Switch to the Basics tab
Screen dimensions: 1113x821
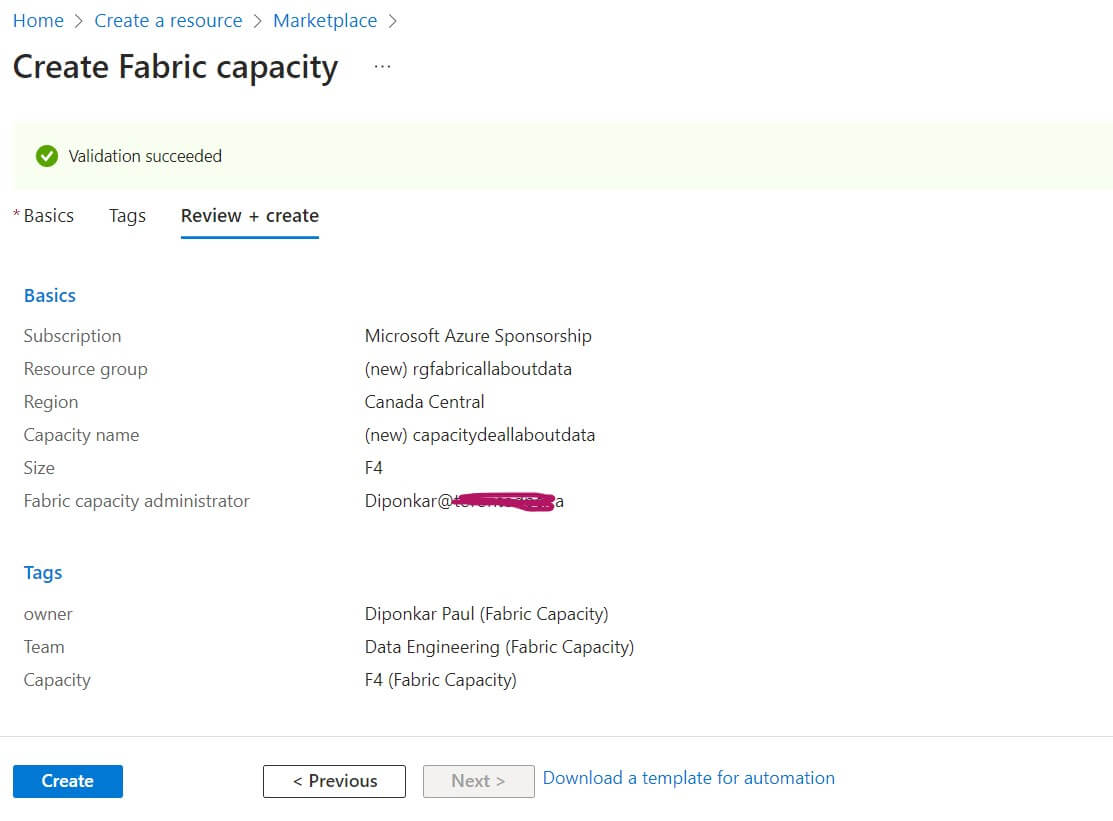pos(48,216)
